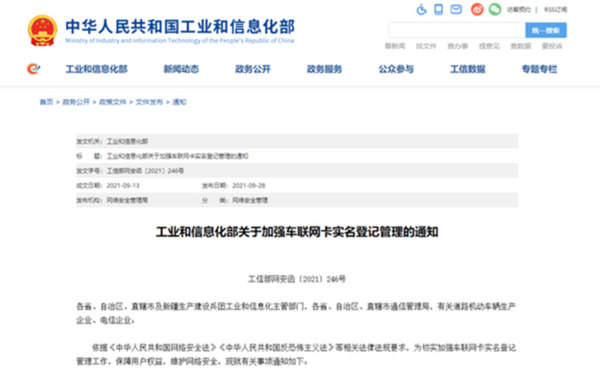This screenshot has height=371, width=600.
Task: Click the addressee paragraph starting 各省、自治区
Action: [x=296, y=313]
